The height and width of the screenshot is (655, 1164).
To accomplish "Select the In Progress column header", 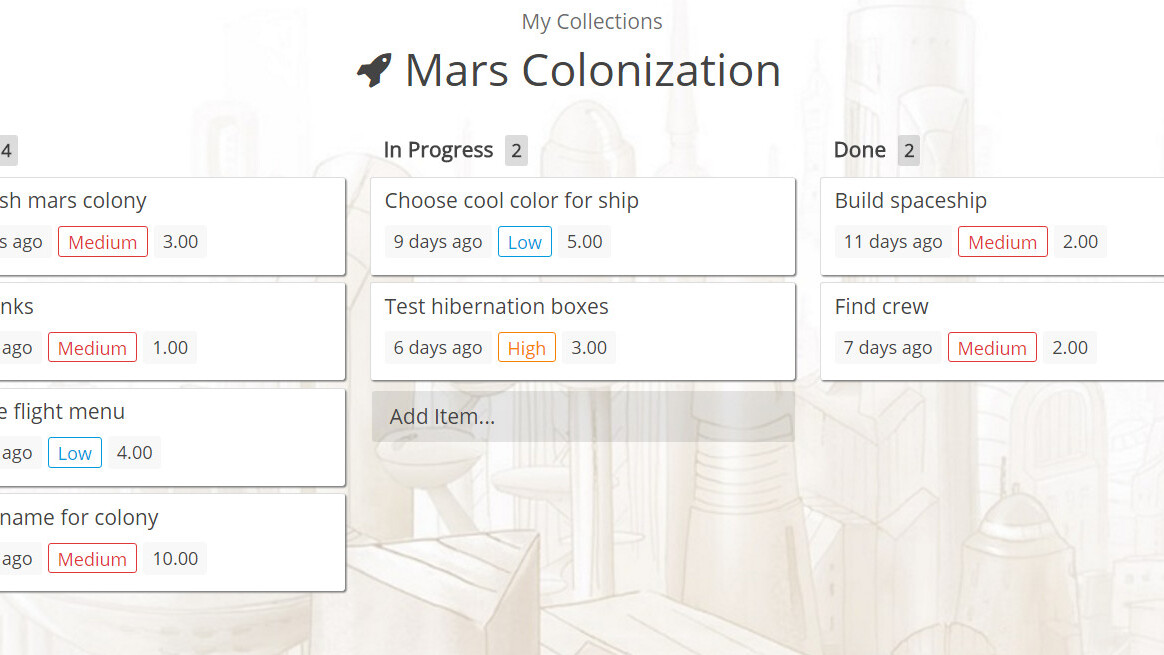I will [x=438, y=150].
